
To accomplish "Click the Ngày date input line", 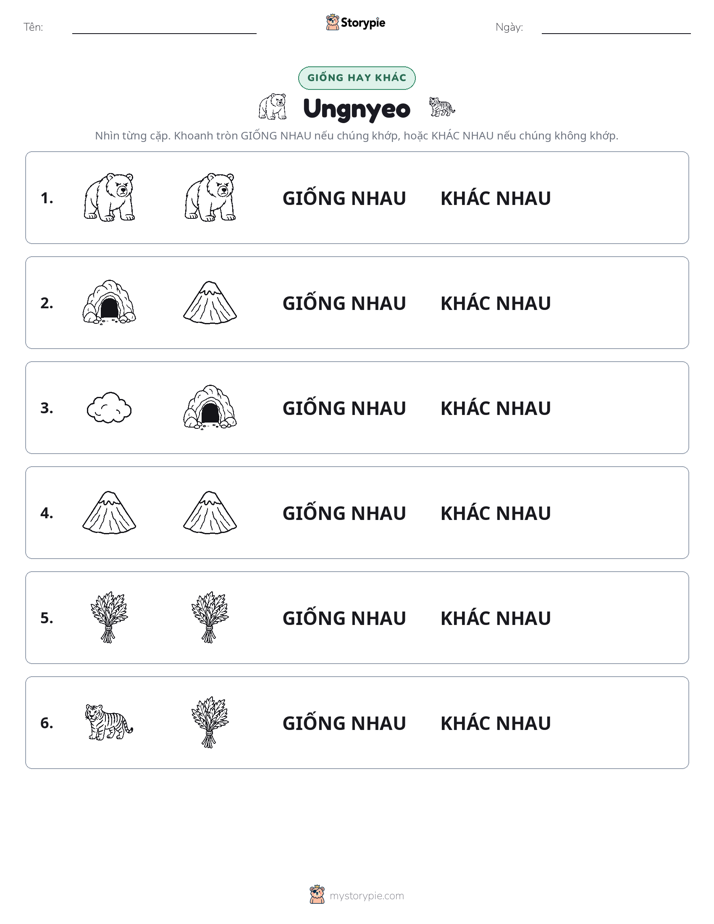I will pos(616,28).
